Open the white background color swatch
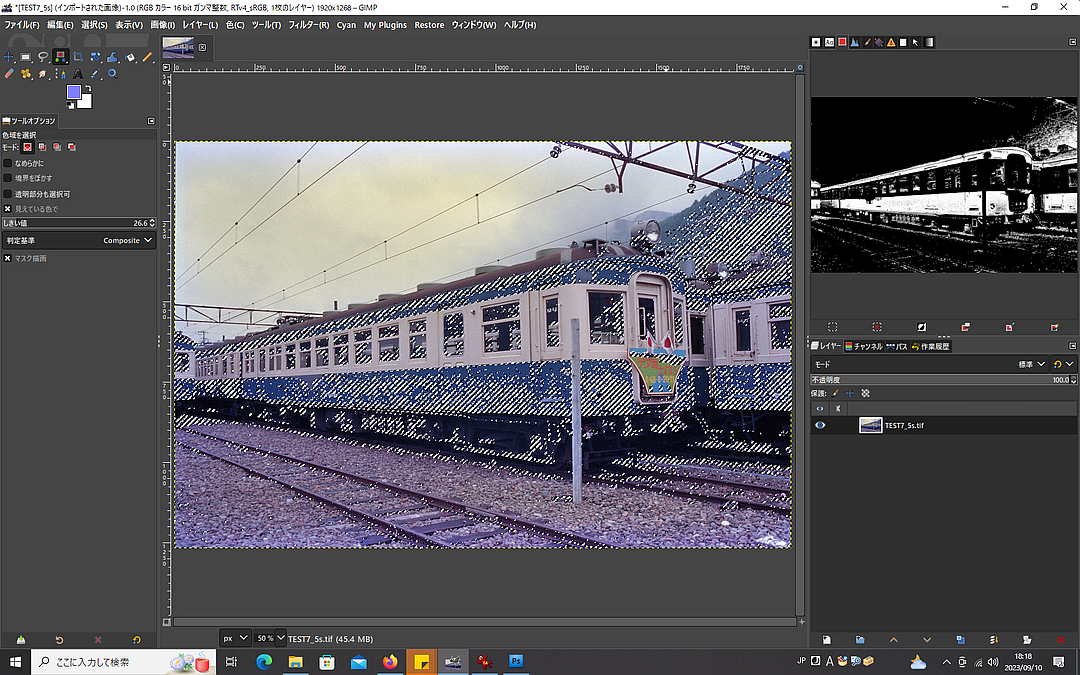Viewport: 1080px width, 675px height. tap(86, 103)
